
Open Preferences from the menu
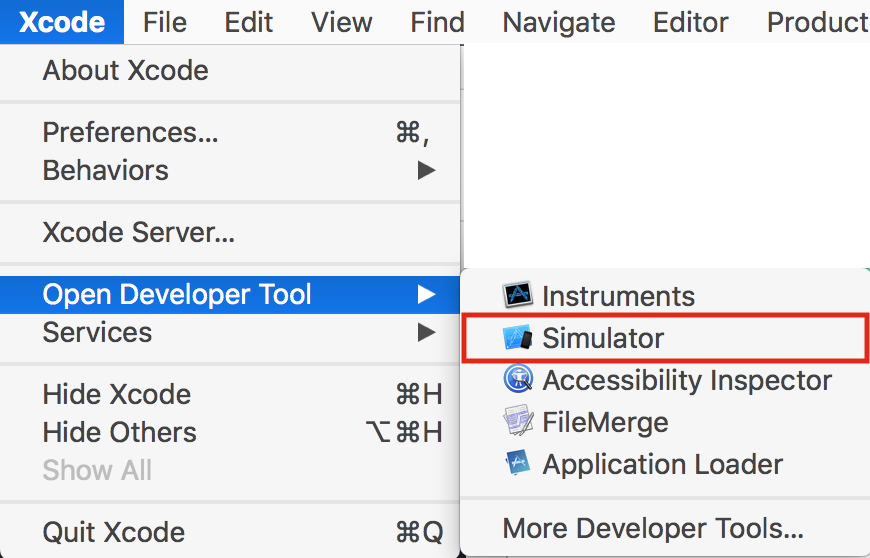(x=130, y=132)
